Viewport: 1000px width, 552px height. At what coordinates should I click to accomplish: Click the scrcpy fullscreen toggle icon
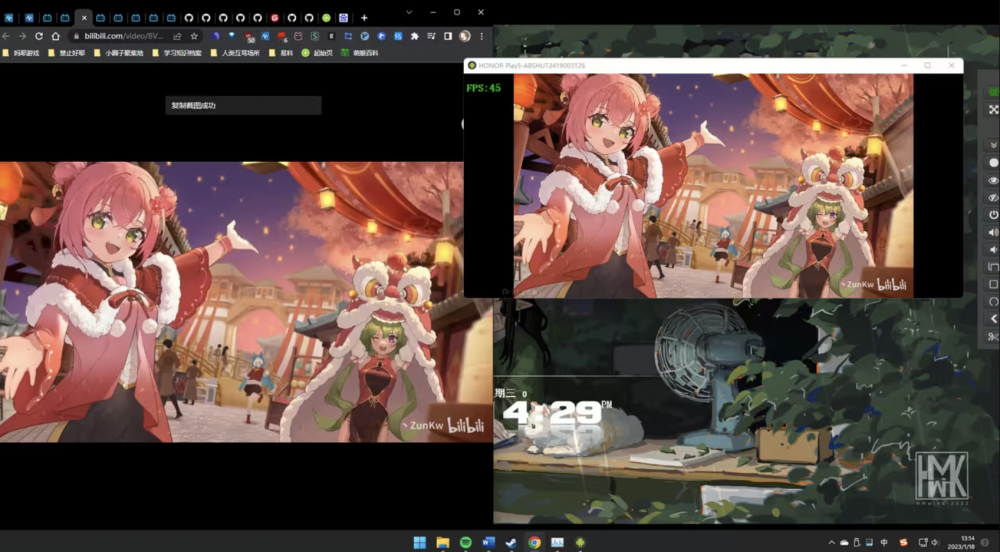(993, 110)
